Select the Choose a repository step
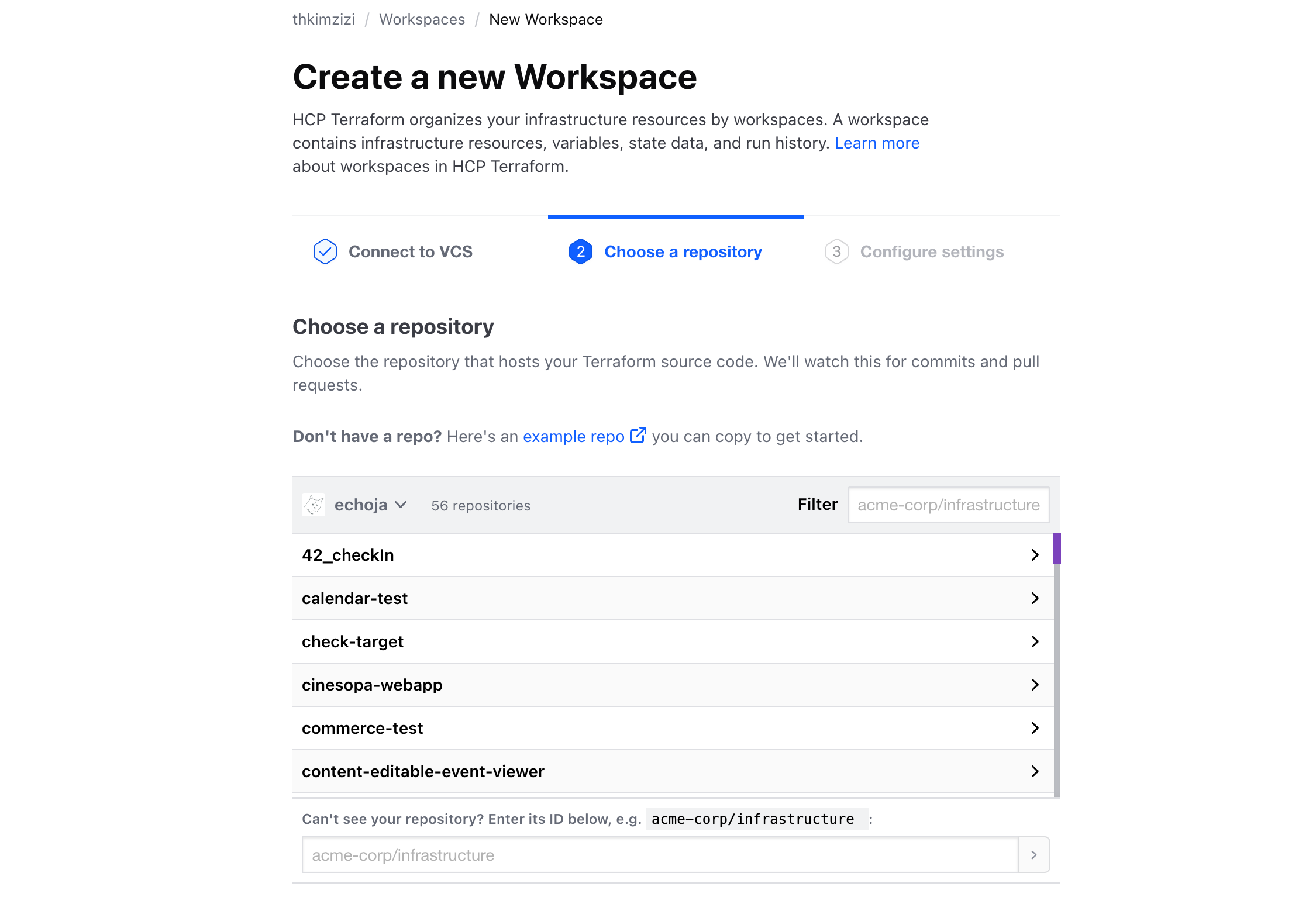Viewport: 1316px width, 904px height. pos(683,251)
